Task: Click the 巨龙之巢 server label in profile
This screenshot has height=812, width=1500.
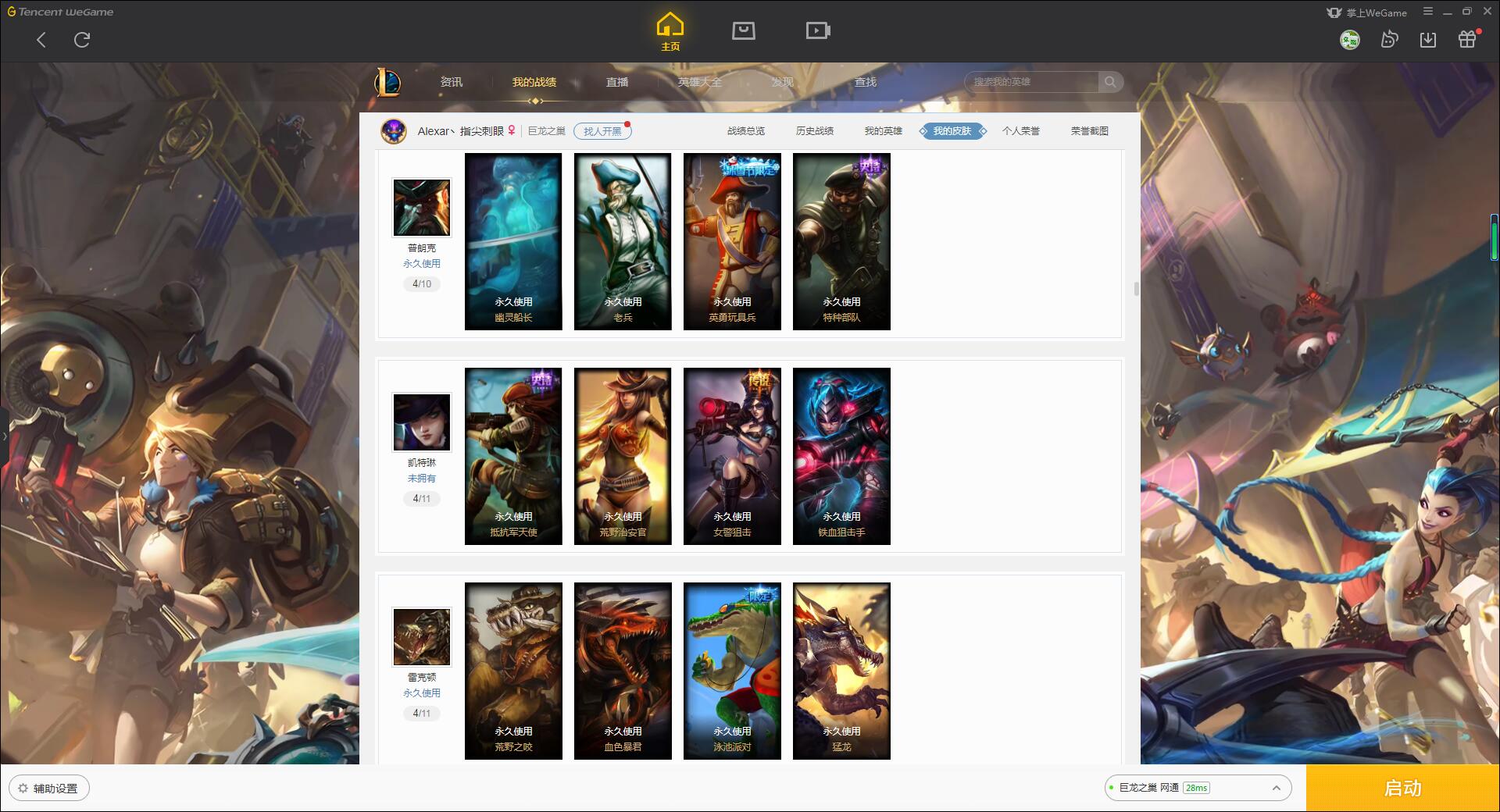Action: (547, 131)
